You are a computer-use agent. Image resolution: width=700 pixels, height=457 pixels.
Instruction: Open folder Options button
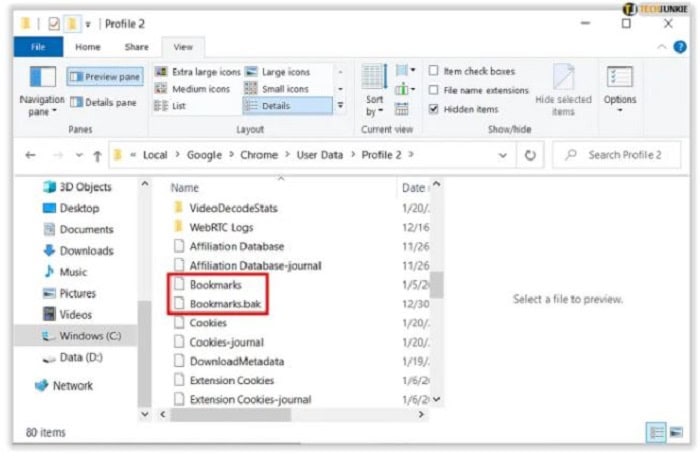[x=620, y=89]
